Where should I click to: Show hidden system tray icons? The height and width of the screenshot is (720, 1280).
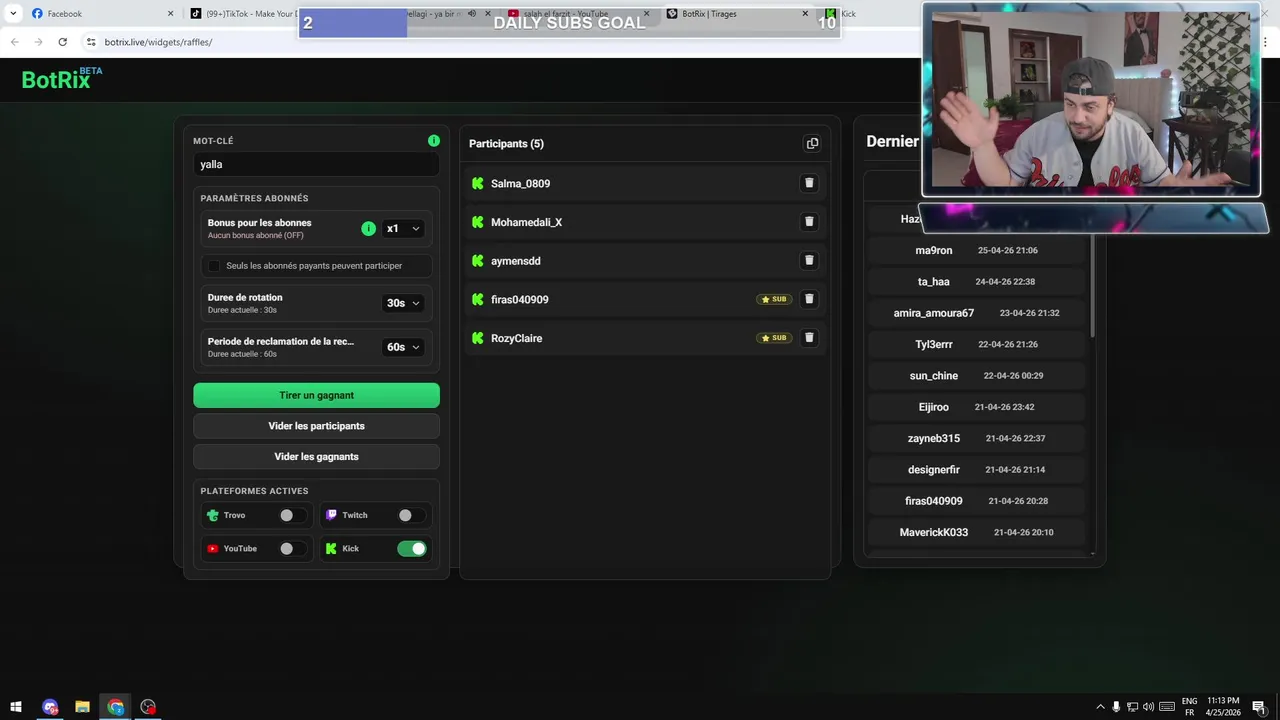coord(1100,707)
